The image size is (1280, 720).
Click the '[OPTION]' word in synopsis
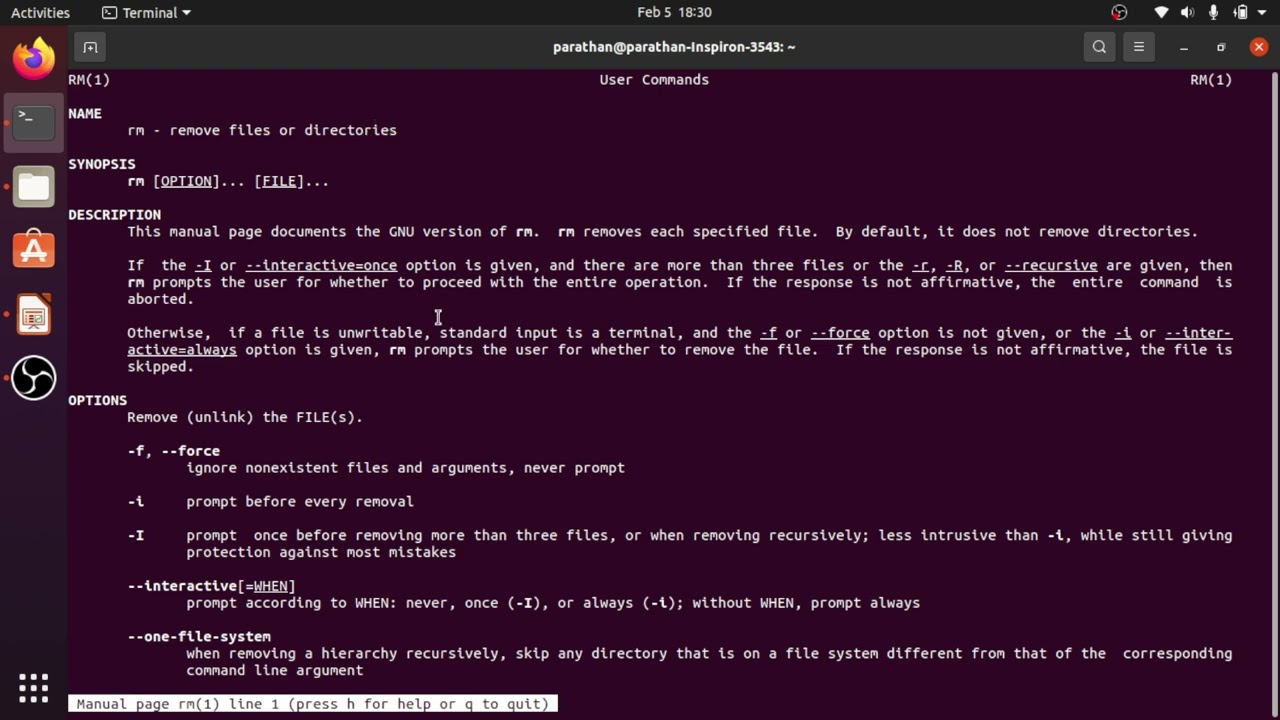(186, 181)
